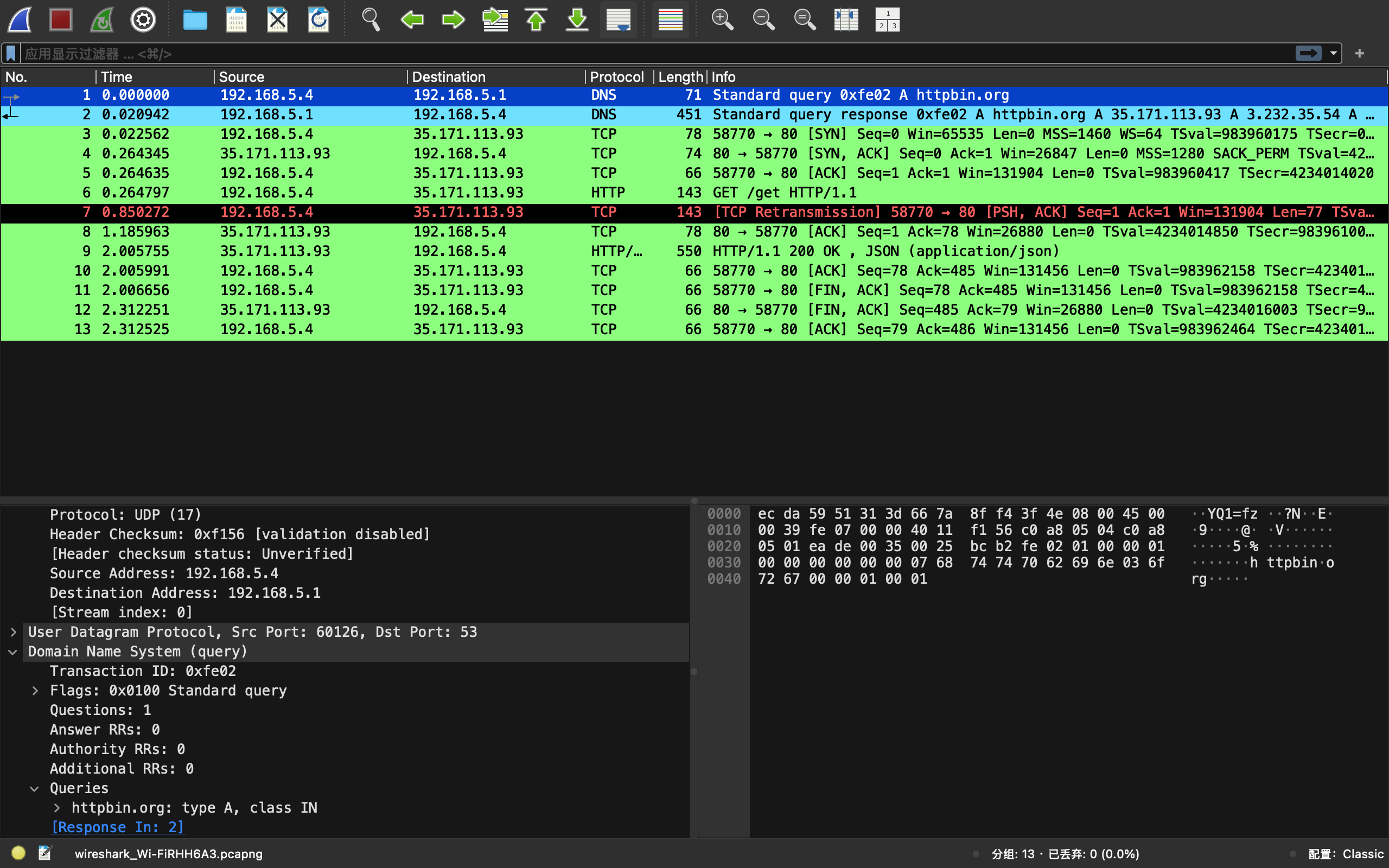
Task: Select packet 6 GET /get HTTP request
Action: pyautogui.click(x=694, y=193)
